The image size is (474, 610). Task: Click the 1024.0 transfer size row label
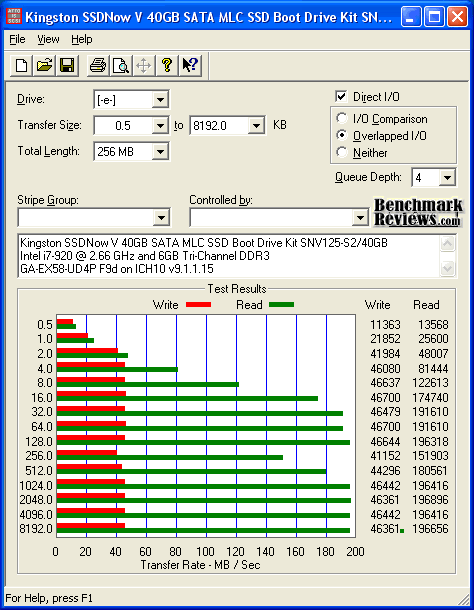[x=36, y=486]
